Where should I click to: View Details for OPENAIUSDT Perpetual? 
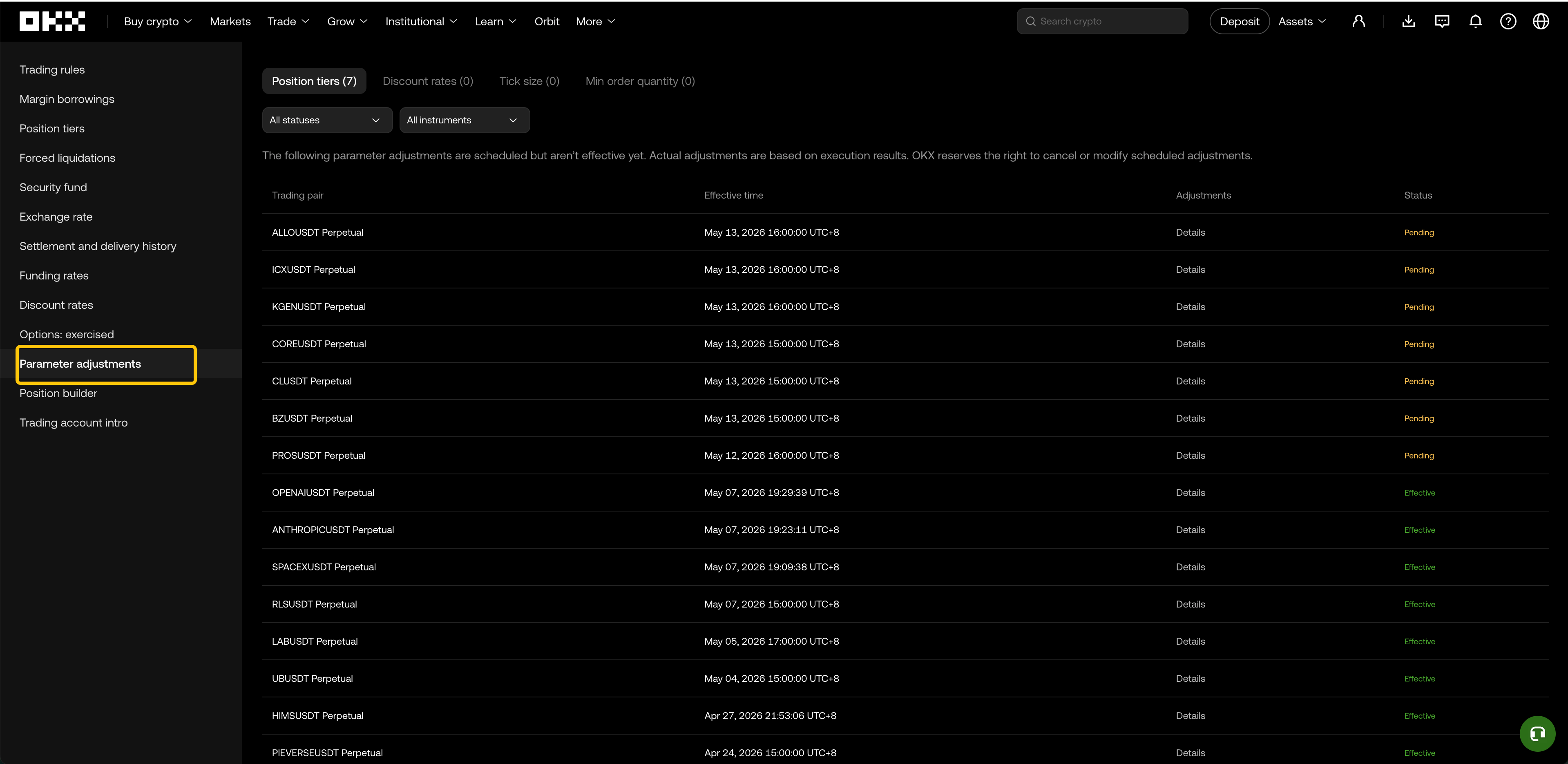1191,492
